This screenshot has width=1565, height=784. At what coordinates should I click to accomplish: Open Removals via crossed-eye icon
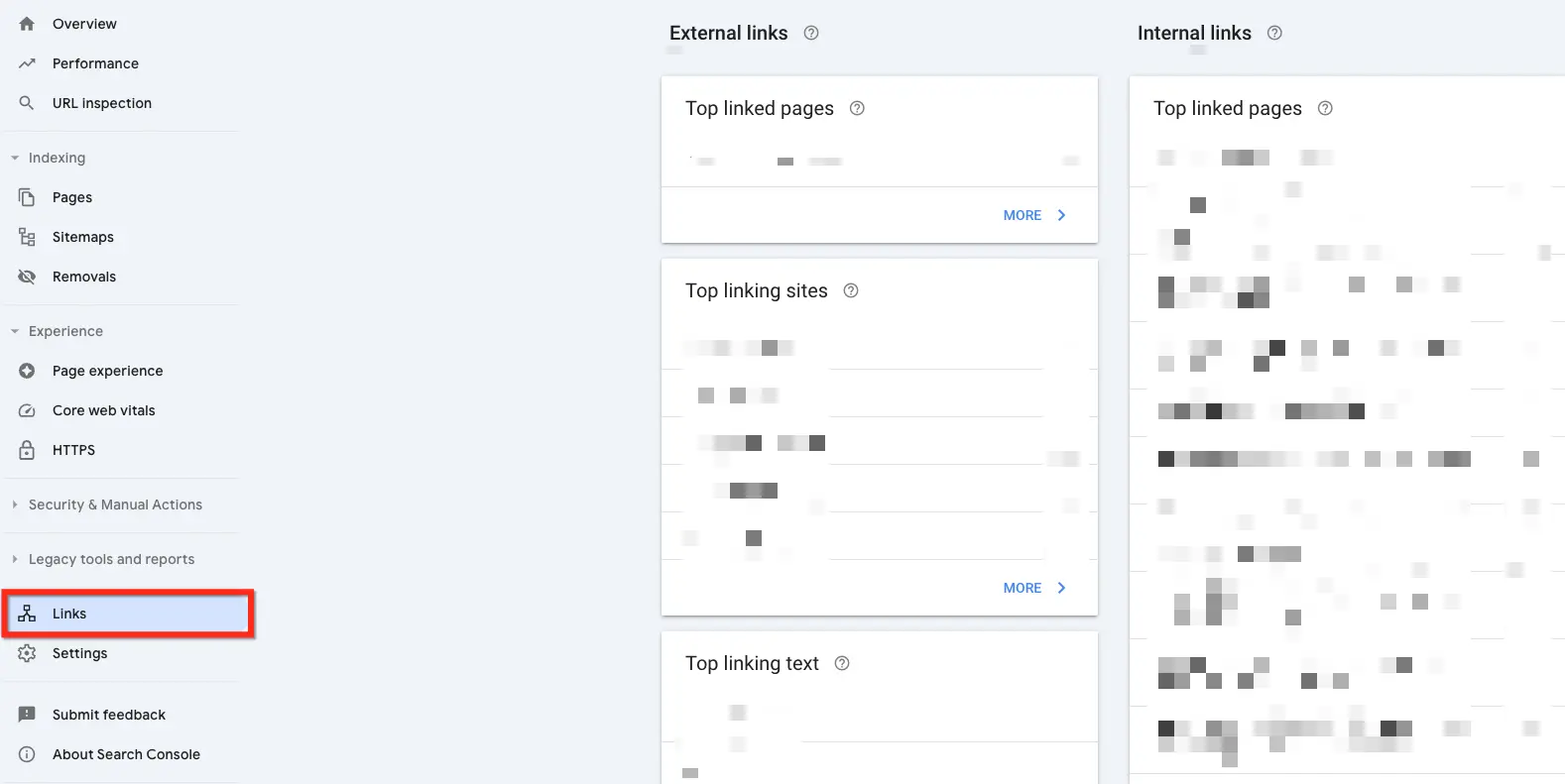(x=27, y=277)
